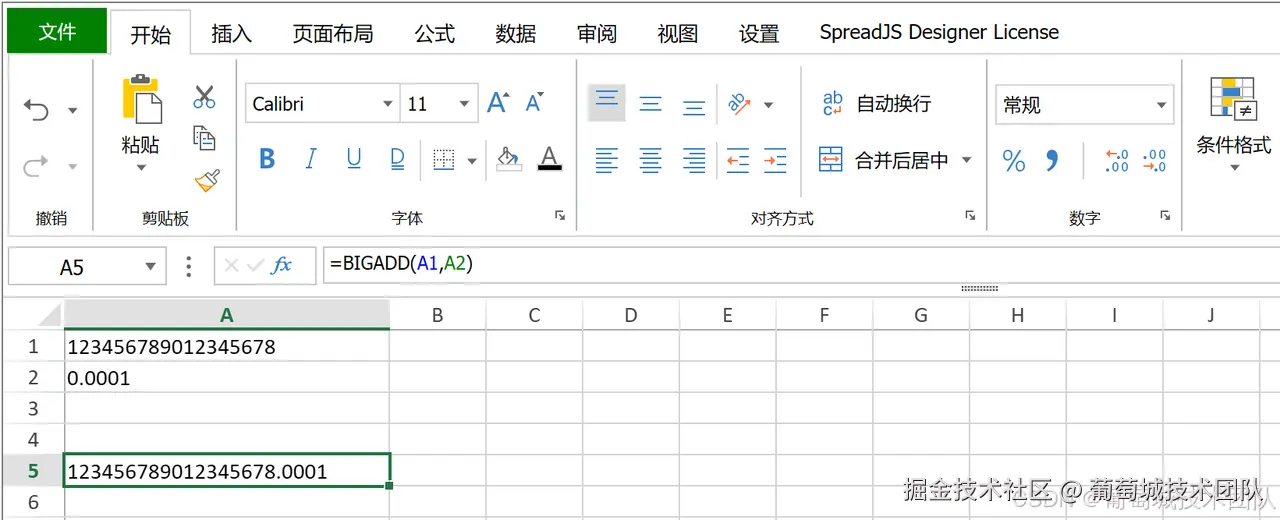Click the Font Color A icon

coord(549,159)
